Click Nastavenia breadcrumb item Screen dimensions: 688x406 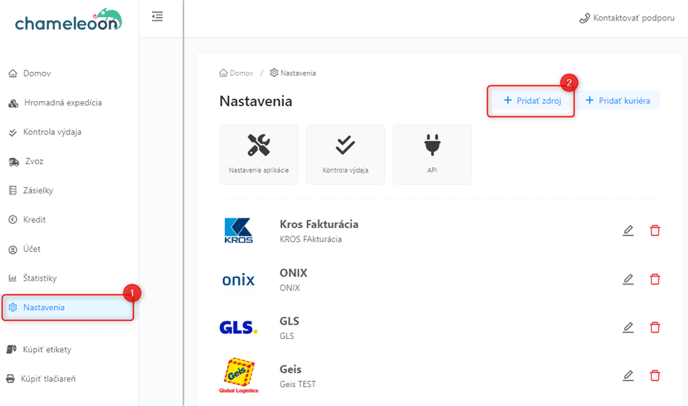293,73
